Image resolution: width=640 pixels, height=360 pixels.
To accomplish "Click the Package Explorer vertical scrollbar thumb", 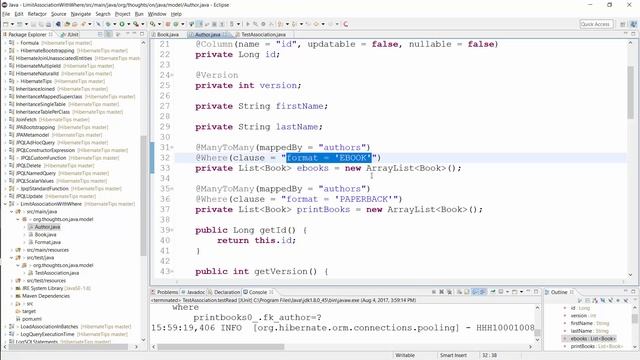I will pos(143,196).
